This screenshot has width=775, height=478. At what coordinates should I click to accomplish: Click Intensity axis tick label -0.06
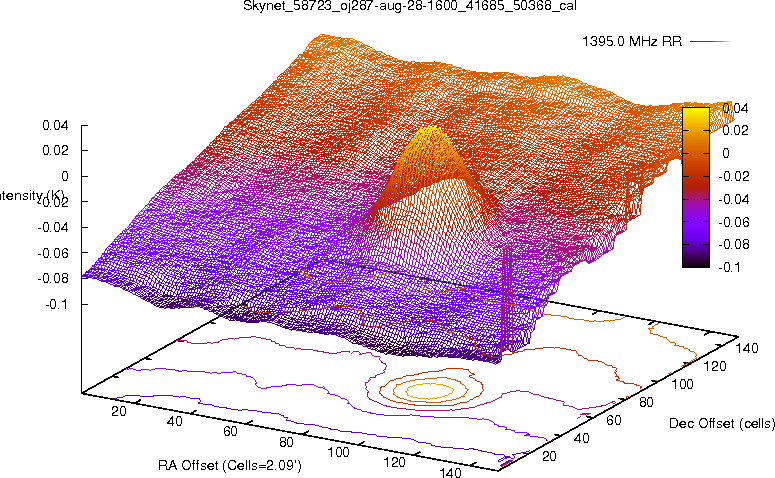53,253
